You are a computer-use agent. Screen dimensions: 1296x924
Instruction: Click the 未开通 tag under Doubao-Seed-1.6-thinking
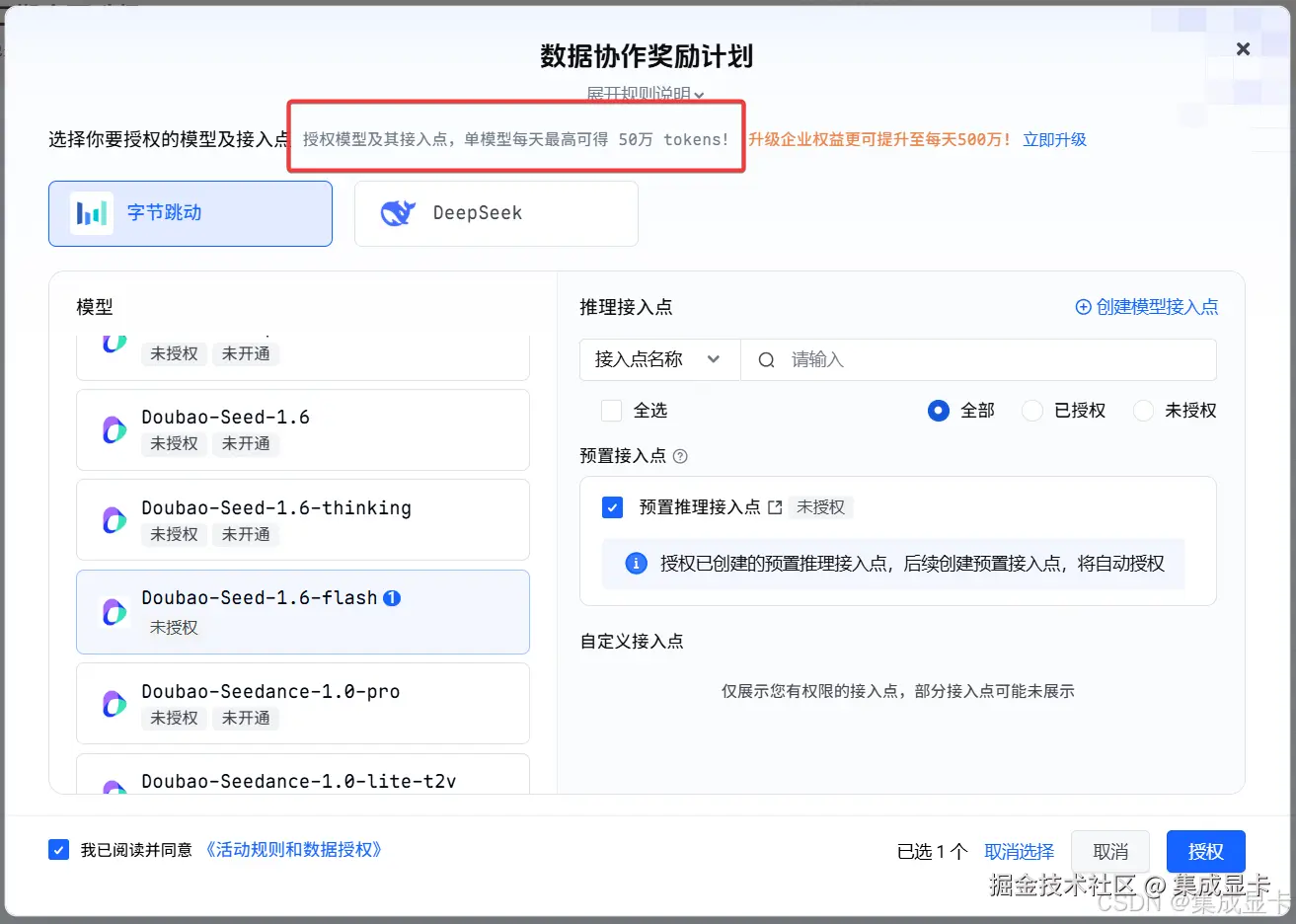click(x=246, y=535)
